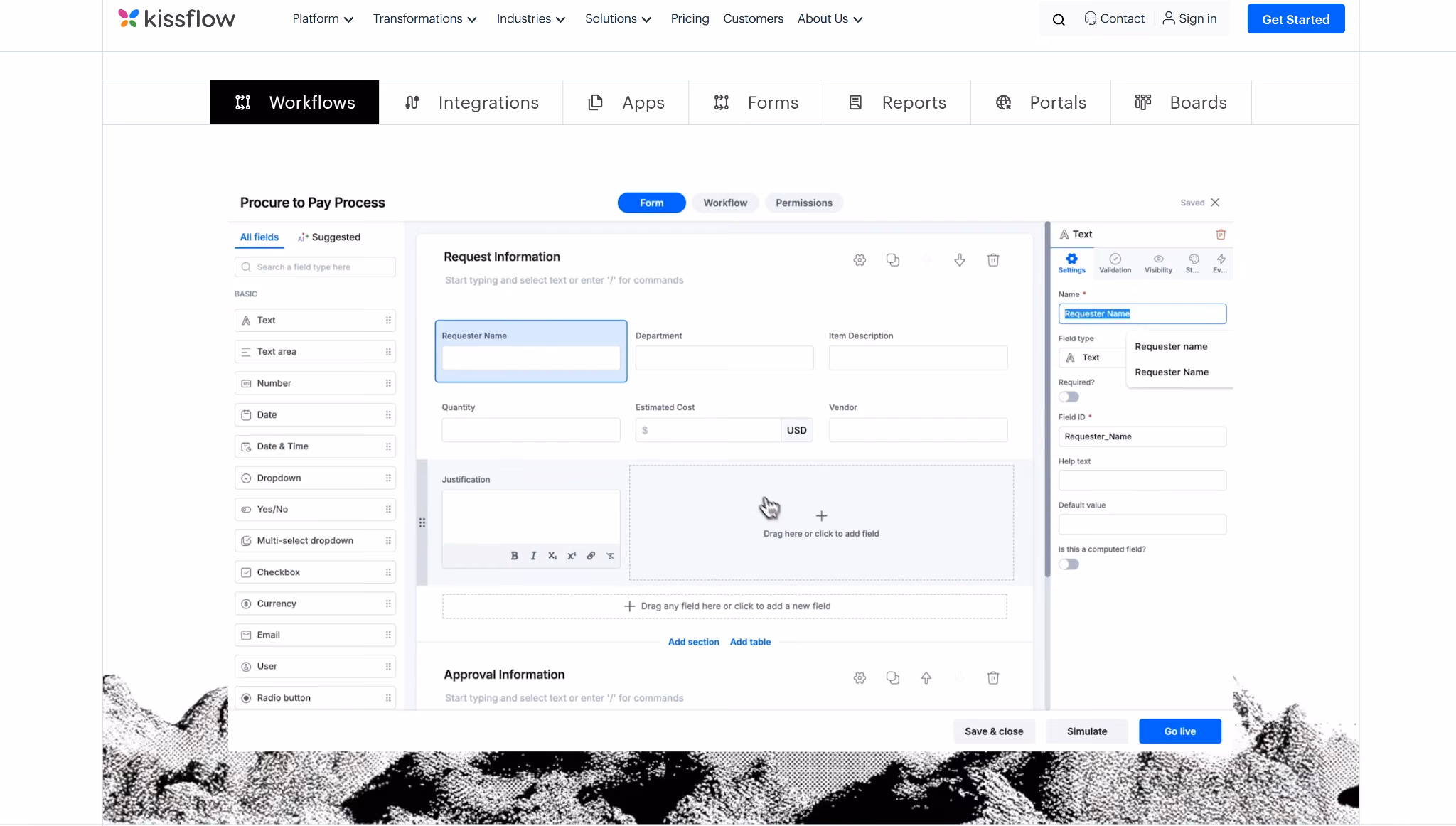Delete the Approval Information section
This screenshot has height=826, width=1456.
(x=993, y=678)
